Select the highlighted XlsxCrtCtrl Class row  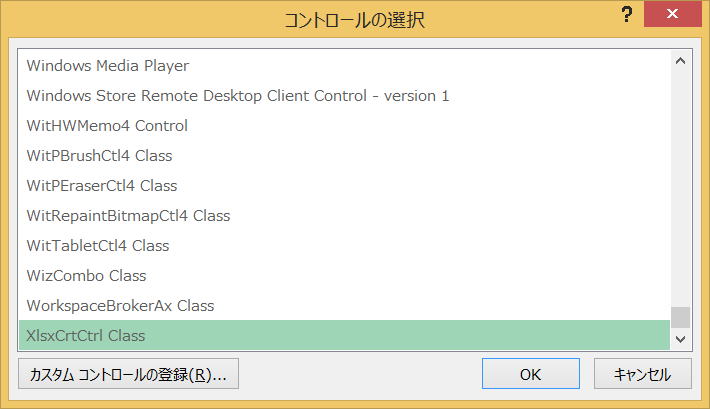[344, 335]
